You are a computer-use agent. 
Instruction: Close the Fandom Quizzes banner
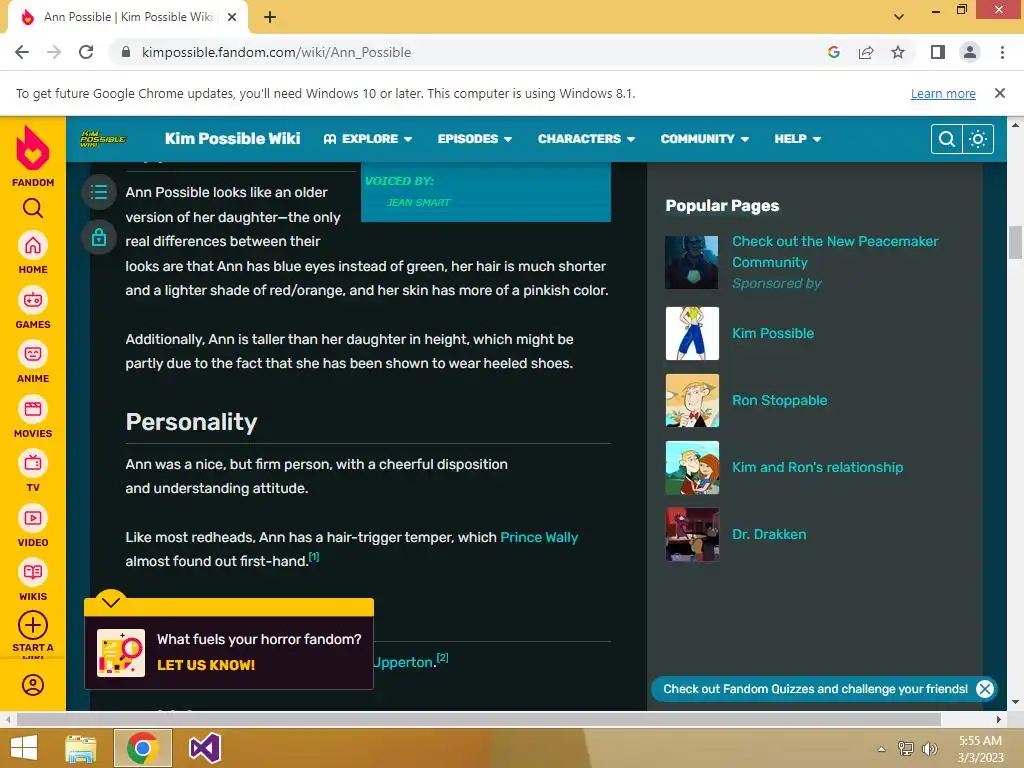[985, 689]
